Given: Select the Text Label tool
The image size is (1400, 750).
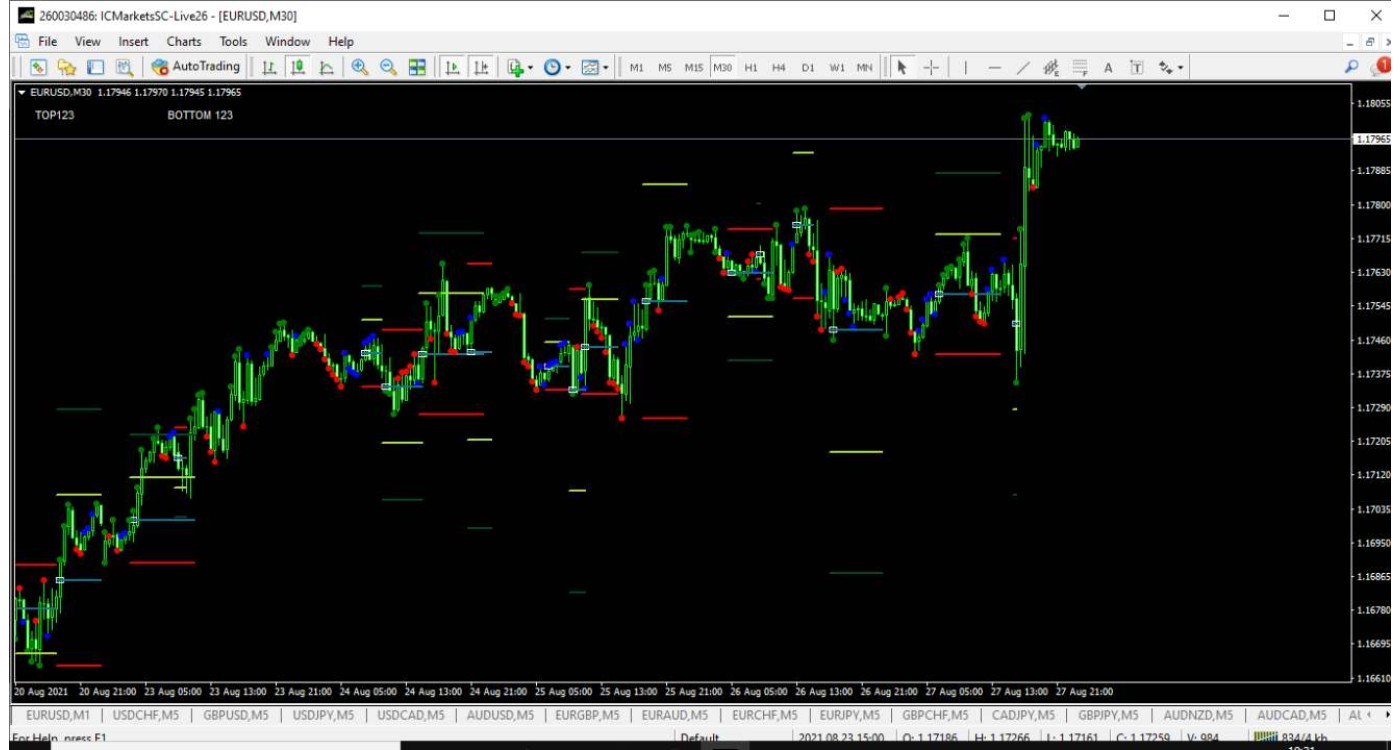Looking at the screenshot, I should click(x=1136, y=67).
